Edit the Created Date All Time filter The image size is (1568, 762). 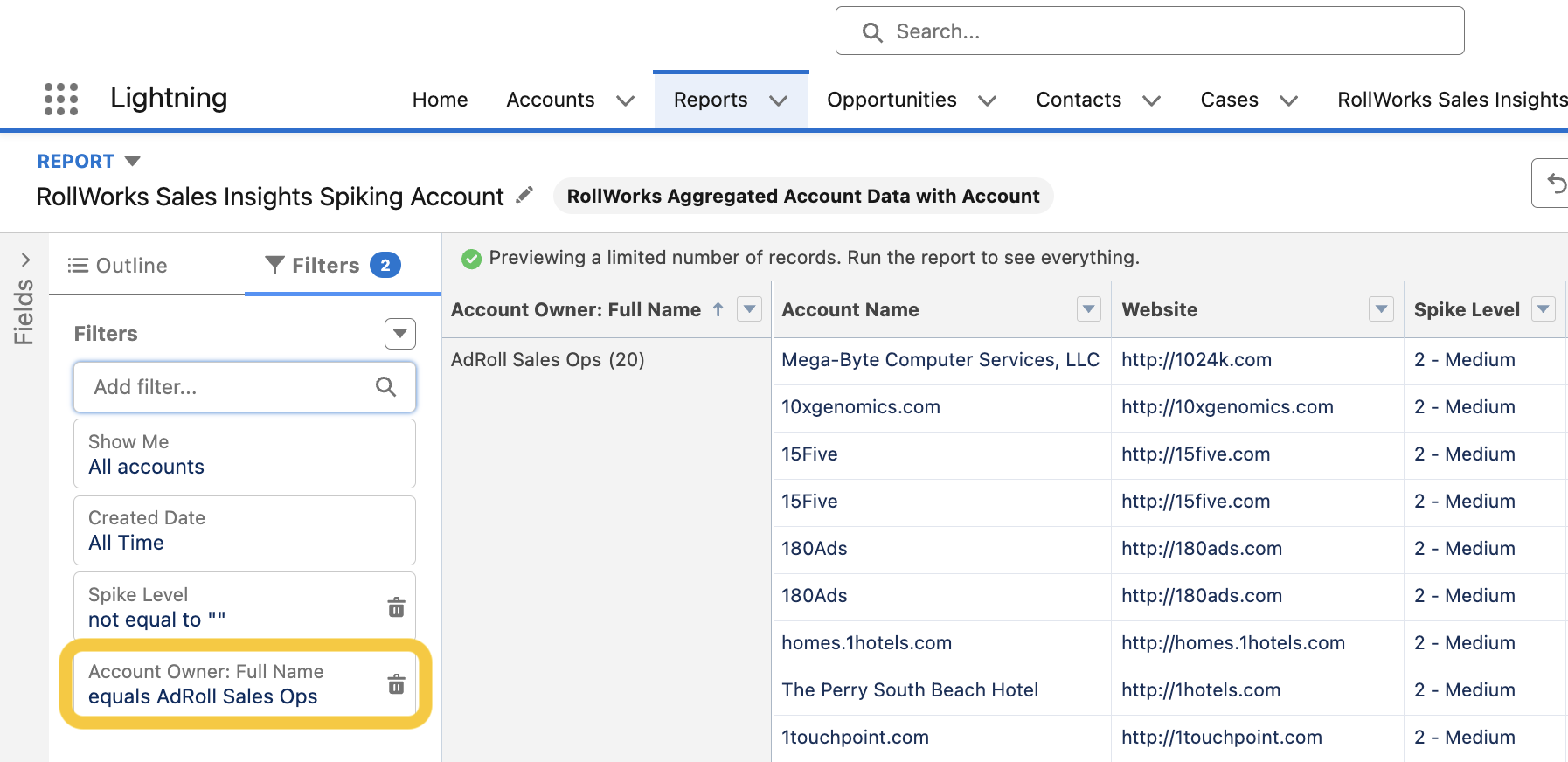coord(244,530)
